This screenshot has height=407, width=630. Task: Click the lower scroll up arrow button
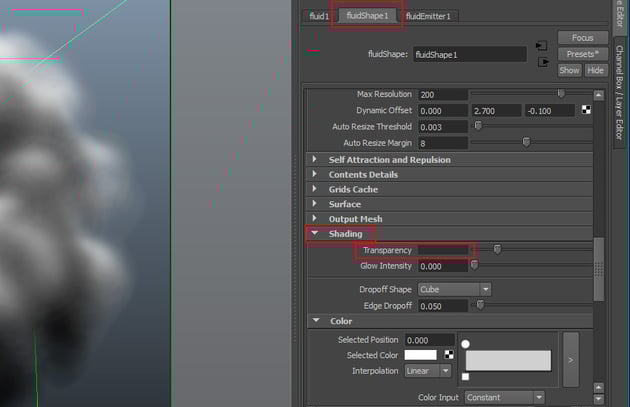pyautogui.click(x=598, y=388)
